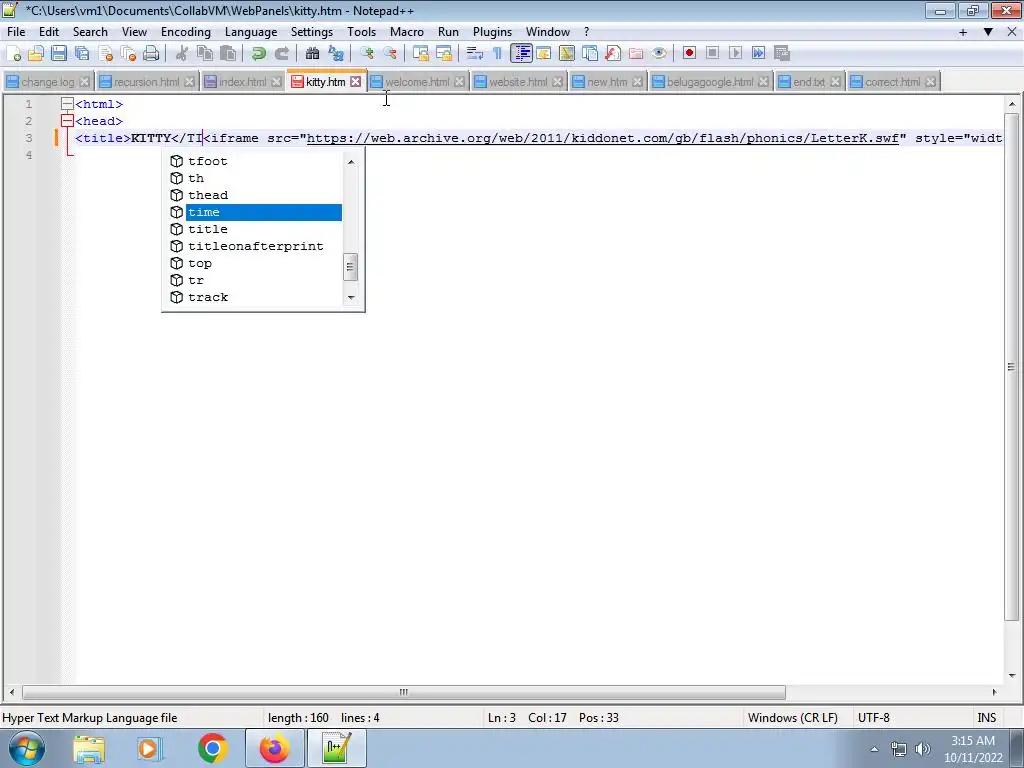This screenshot has height=768, width=1024.
Task: Save the current file with Save icon
Action: coord(59,54)
